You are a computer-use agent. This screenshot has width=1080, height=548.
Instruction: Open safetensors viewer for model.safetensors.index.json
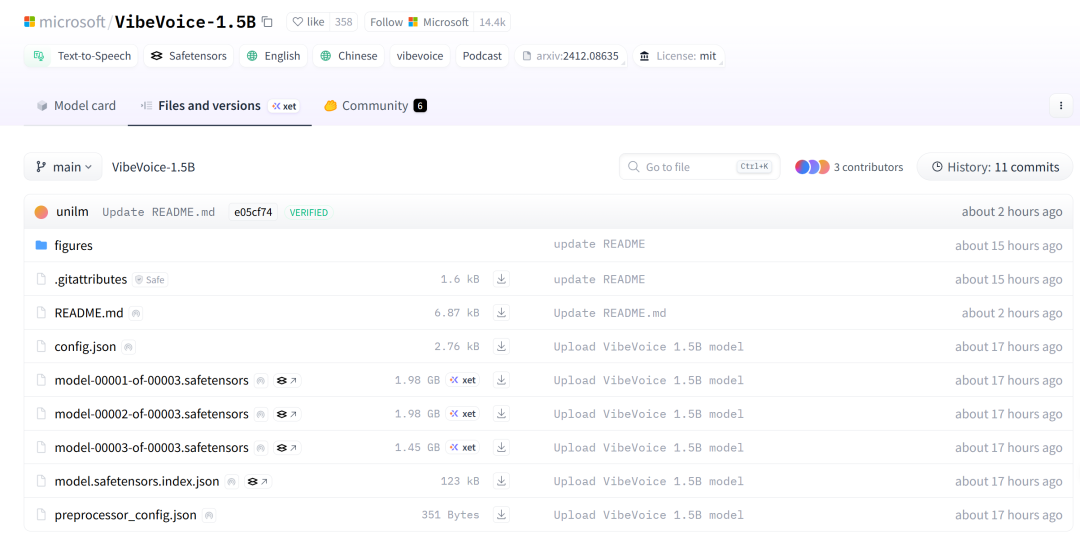pos(258,482)
